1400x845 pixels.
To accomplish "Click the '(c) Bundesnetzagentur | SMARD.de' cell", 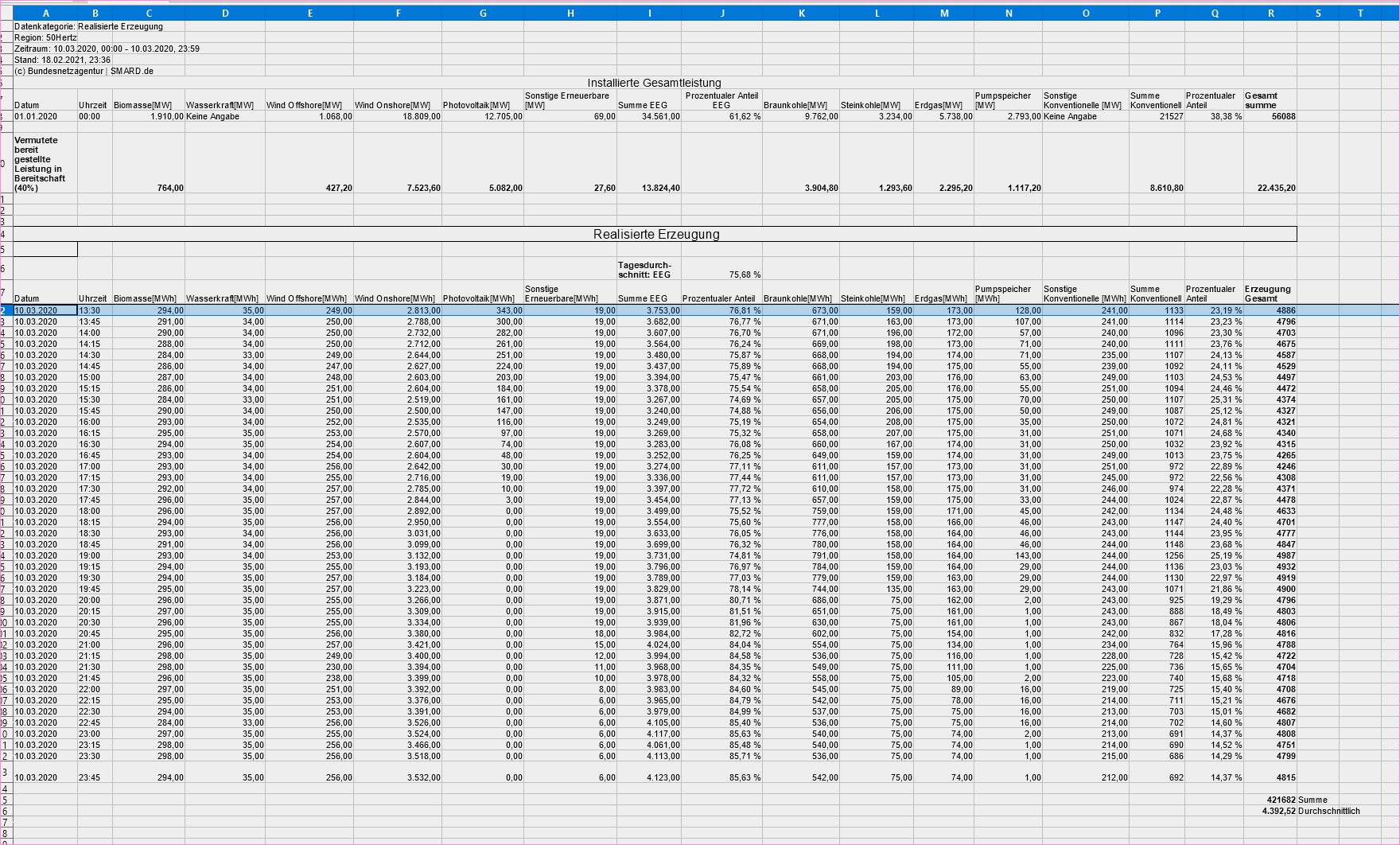I will 84,71.
